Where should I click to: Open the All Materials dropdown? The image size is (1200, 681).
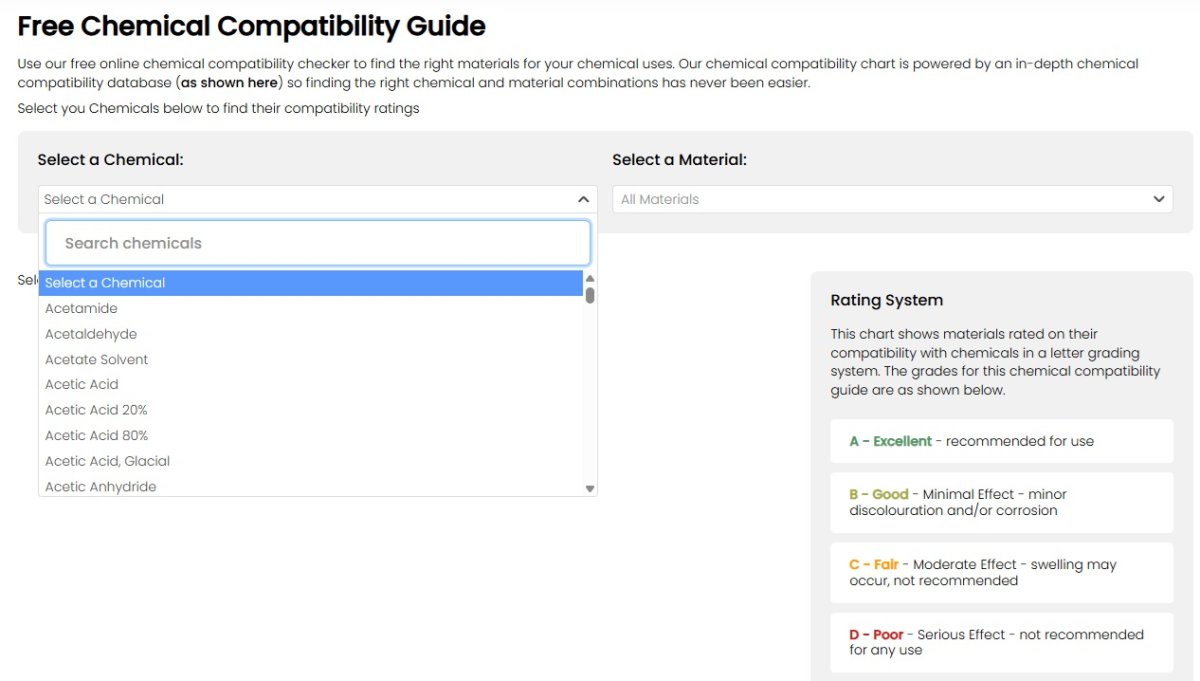(892, 199)
